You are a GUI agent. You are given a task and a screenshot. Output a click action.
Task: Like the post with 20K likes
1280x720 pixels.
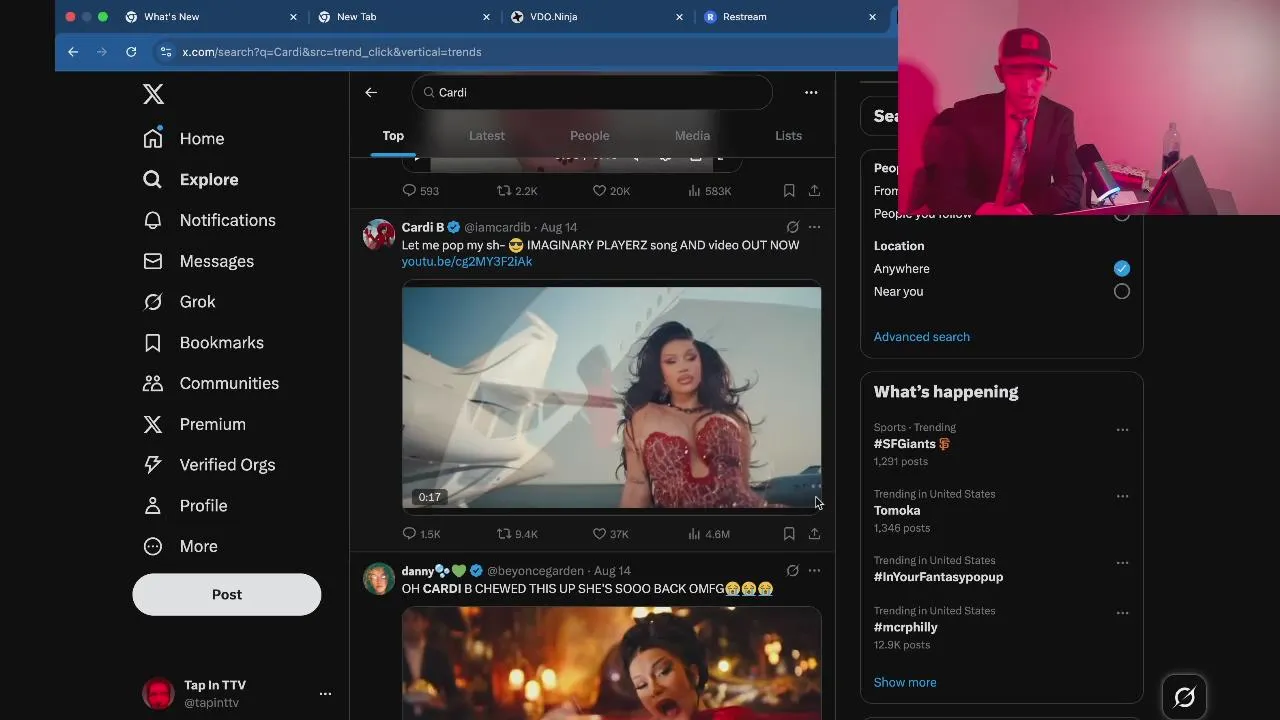click(x=610, y=191)
